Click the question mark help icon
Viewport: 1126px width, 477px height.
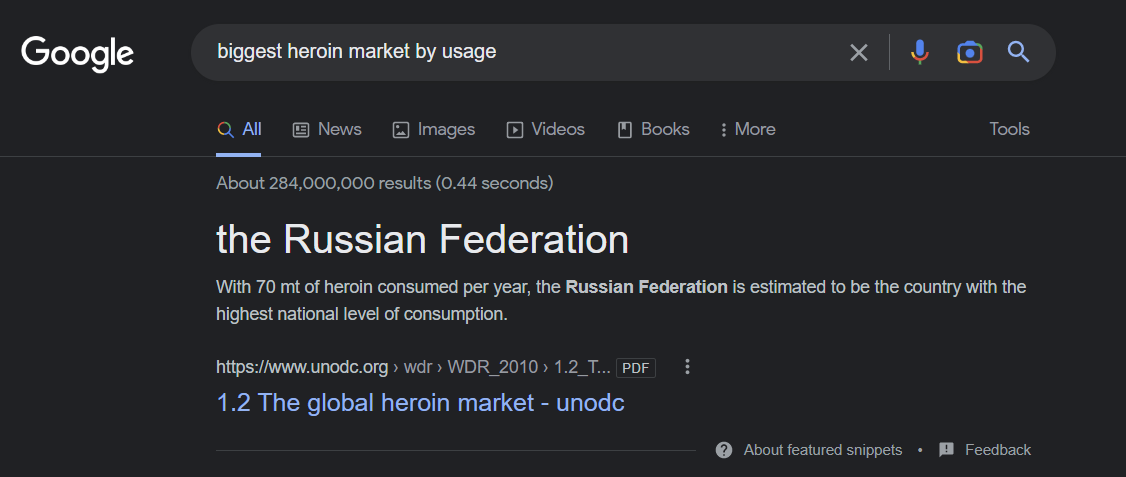pos(724,450)
